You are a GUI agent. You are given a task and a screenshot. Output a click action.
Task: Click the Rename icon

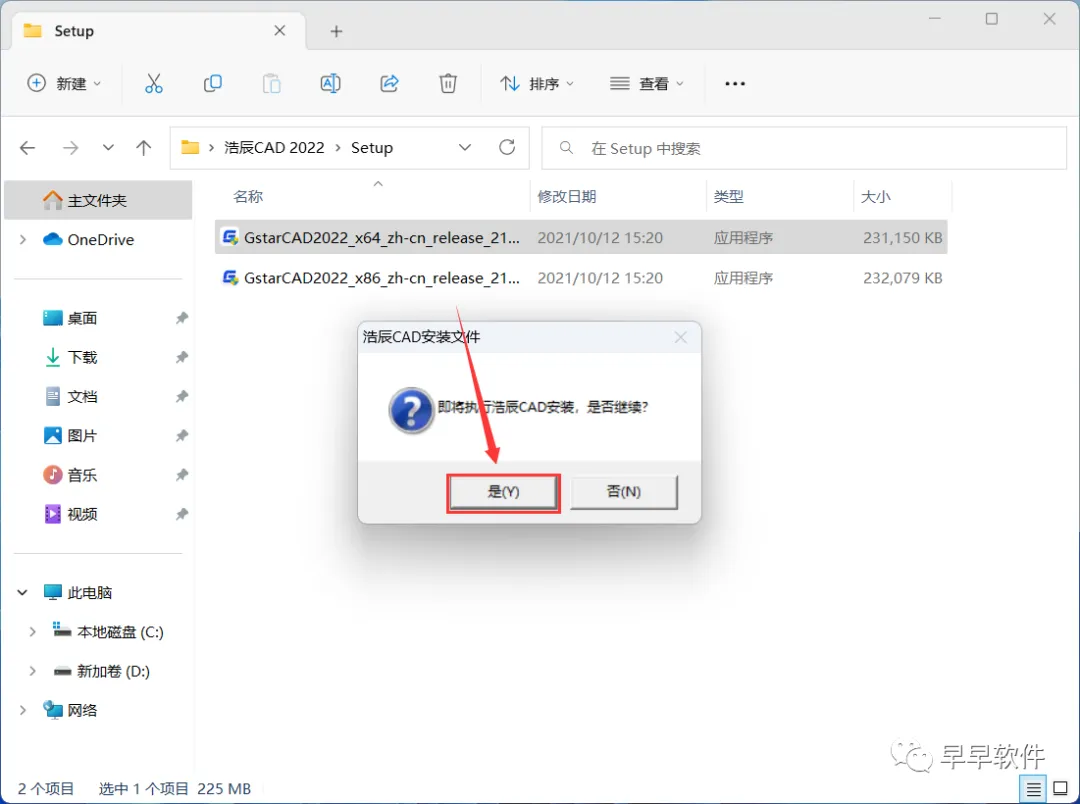[331, 83]
